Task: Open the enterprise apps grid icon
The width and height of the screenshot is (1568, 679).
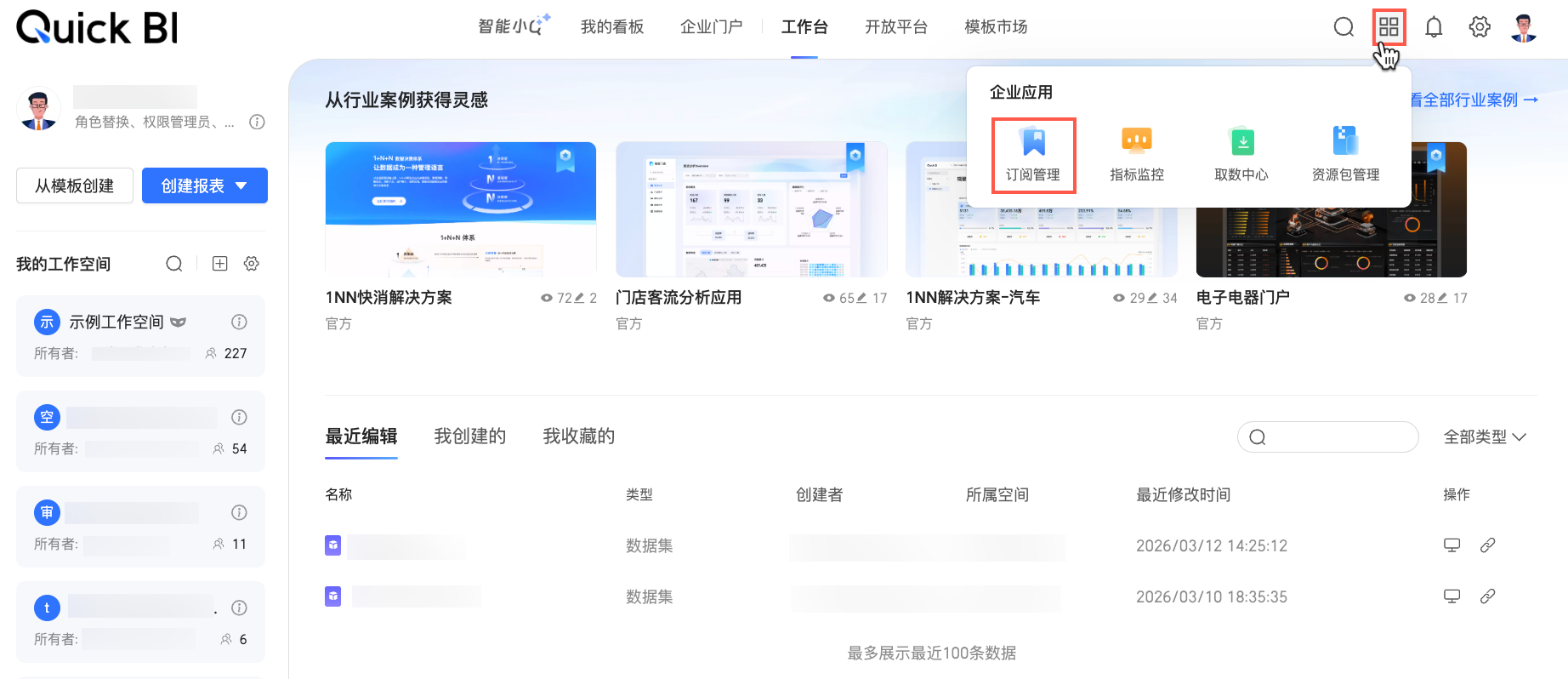Action: tap(1389, 27)
